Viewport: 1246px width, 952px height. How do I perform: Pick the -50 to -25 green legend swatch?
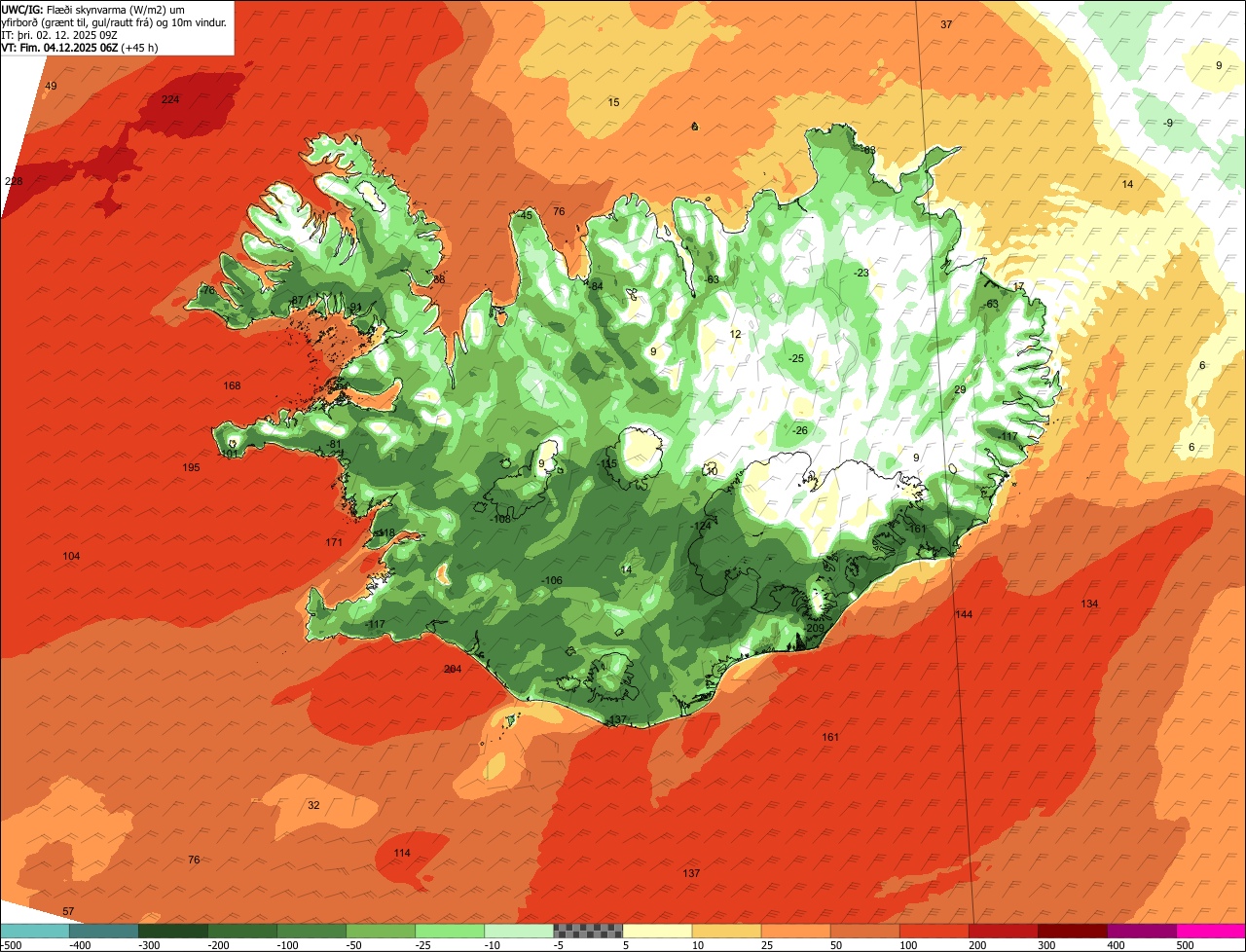click(381, 931)
